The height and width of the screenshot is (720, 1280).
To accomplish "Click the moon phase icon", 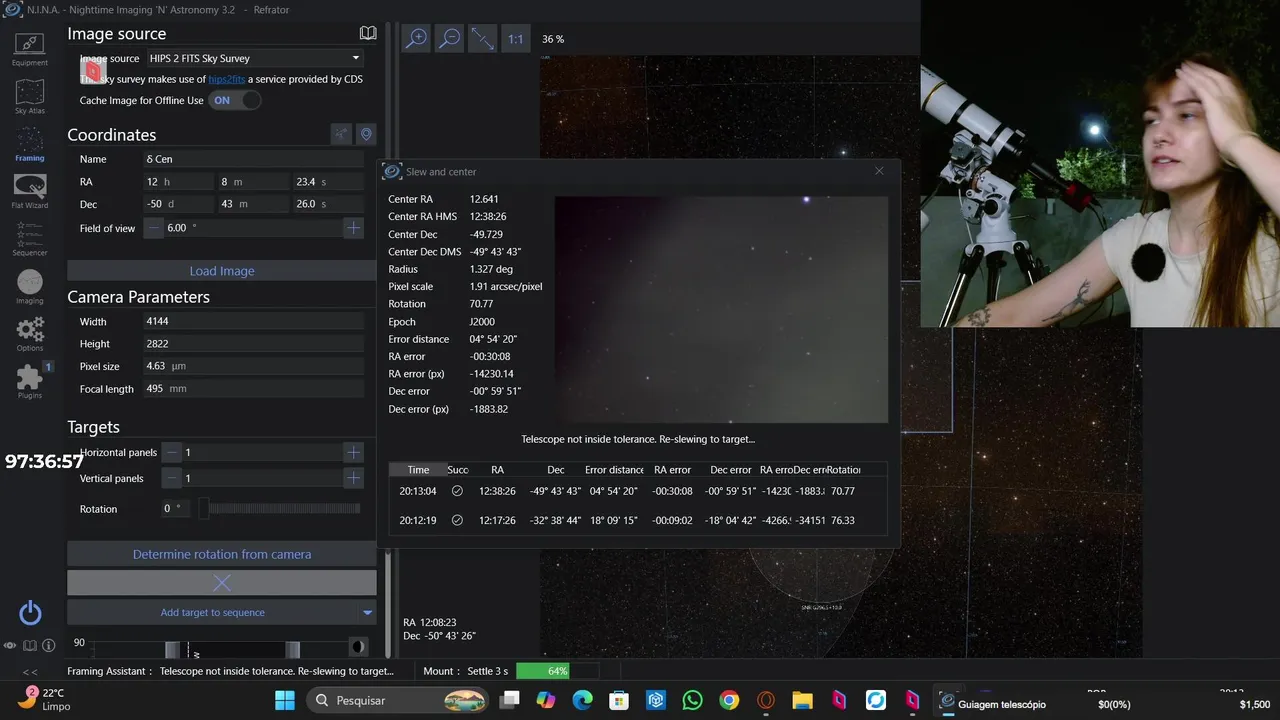I will tap(357, 647).
